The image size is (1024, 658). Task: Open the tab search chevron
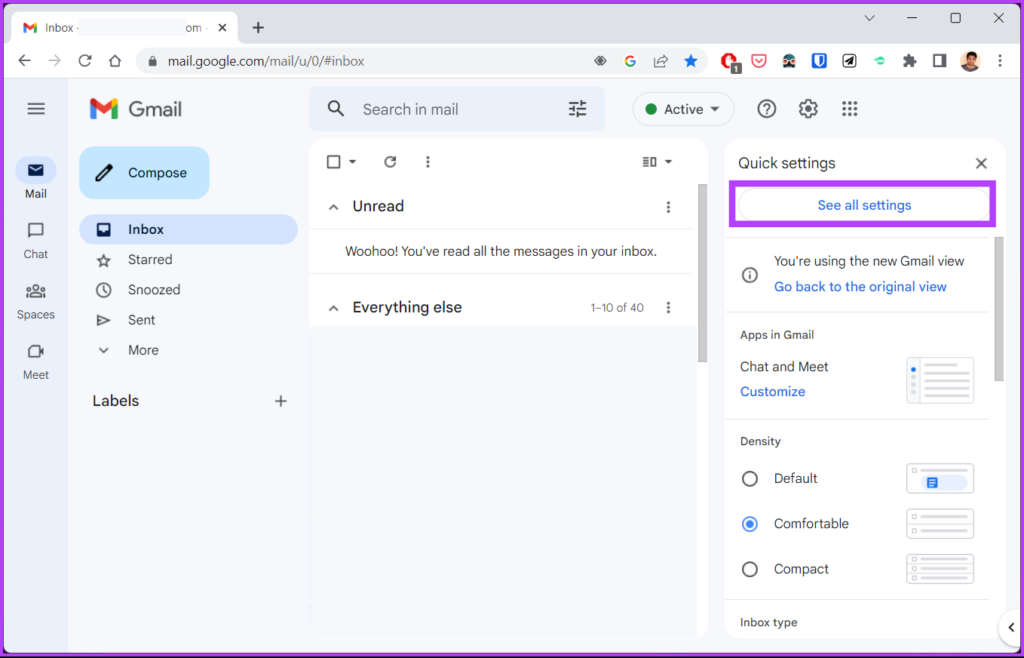click(x=869, y=18)
